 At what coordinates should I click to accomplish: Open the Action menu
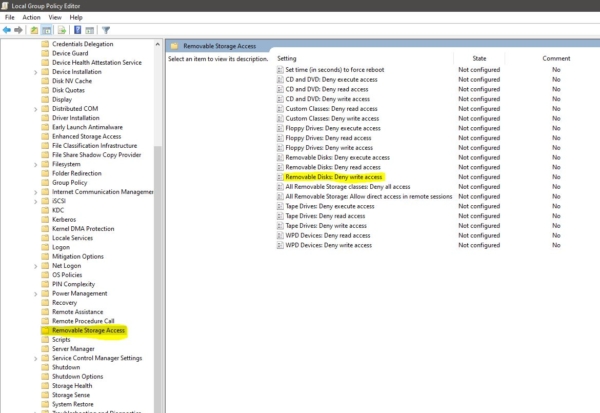coord(31,17)
